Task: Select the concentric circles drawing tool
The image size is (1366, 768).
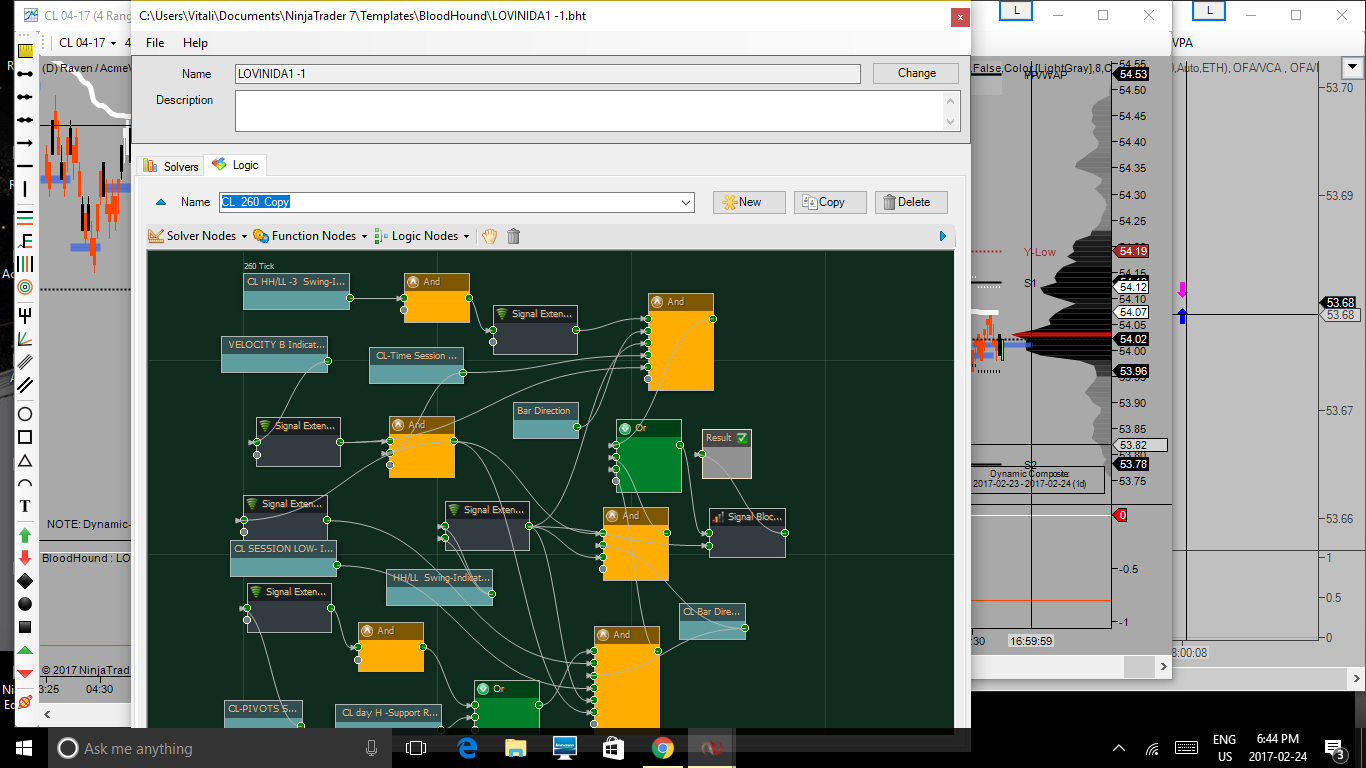Action: point(25,287)
